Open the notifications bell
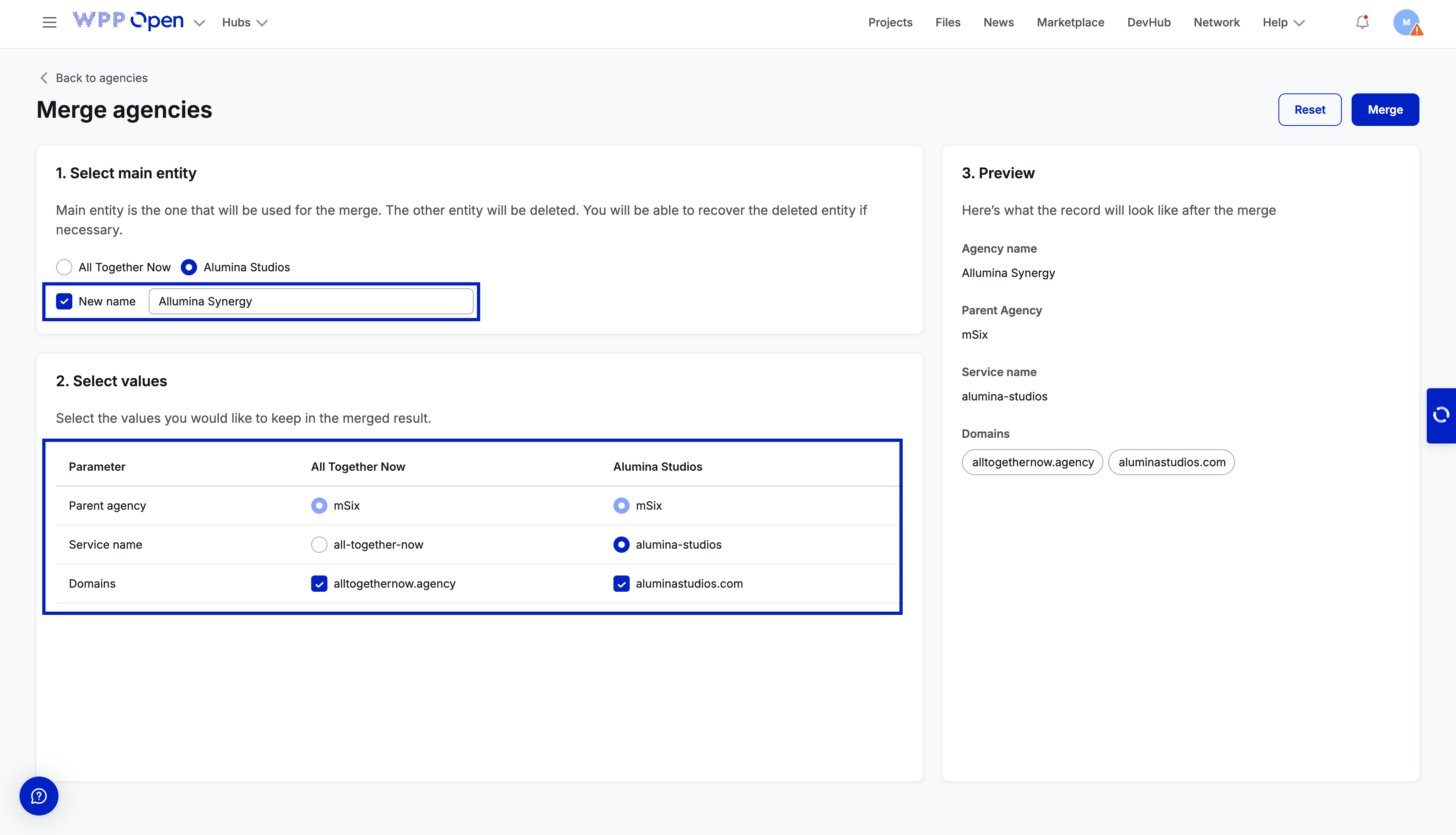This screenshot has height=835, width=1456. (1362, 22)
